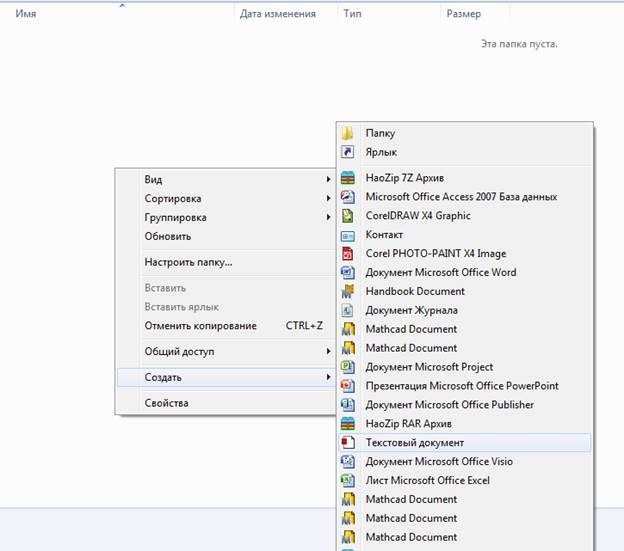Expand the Сортировка submenu arrow

pyautogui.click(x=328, y=198)
